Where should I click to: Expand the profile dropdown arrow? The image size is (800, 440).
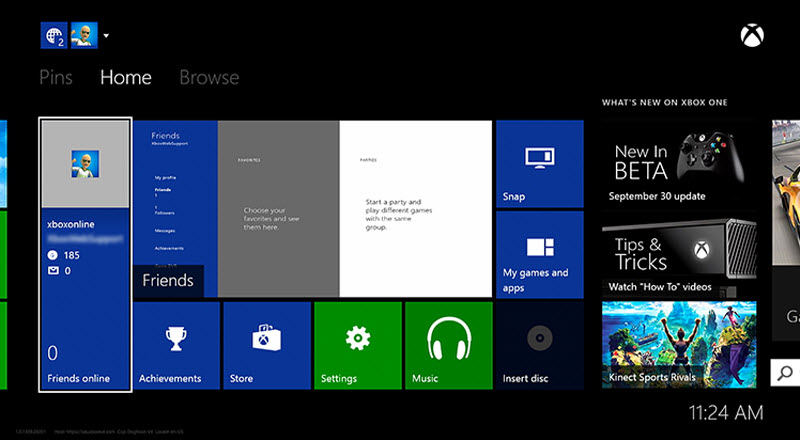[106, 36]
